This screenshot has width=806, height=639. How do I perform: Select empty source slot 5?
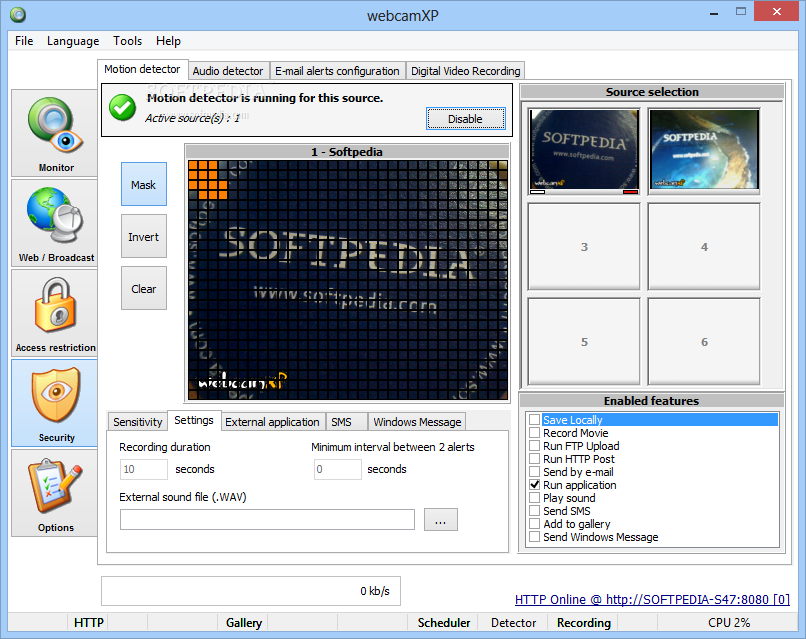(x=584, y=342)
